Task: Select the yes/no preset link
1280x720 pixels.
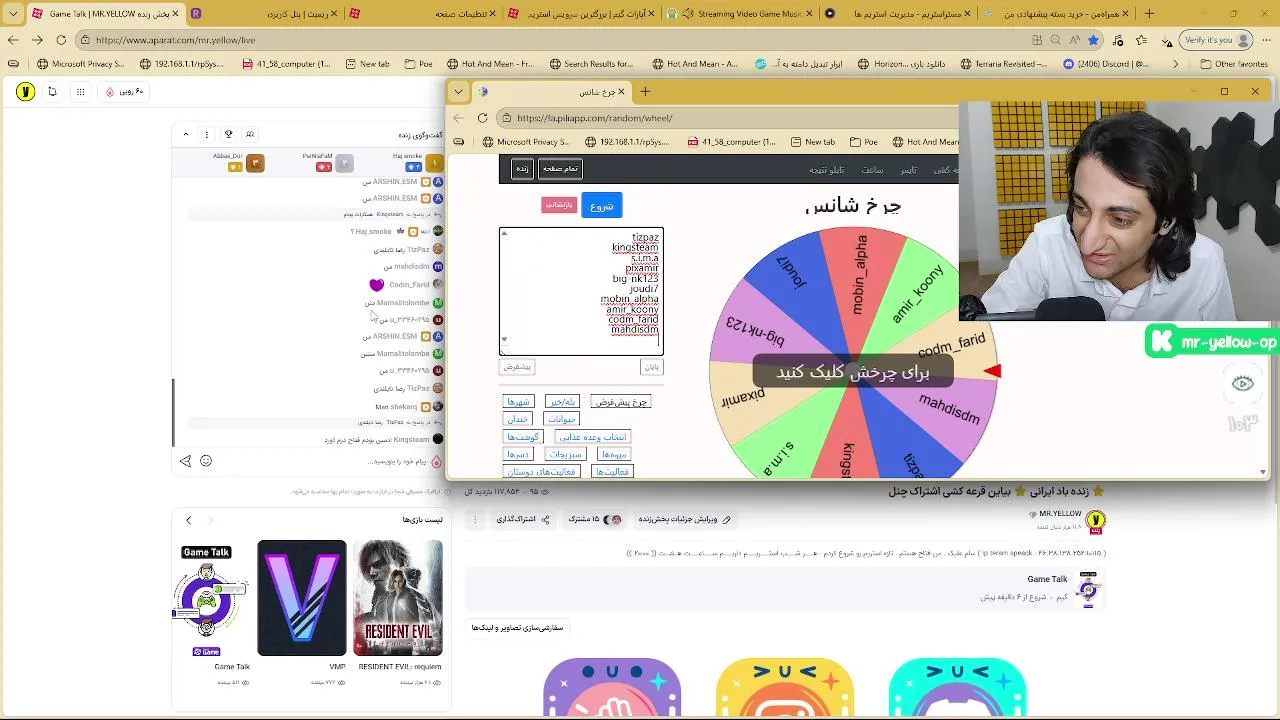Action: tap(562, 402)
